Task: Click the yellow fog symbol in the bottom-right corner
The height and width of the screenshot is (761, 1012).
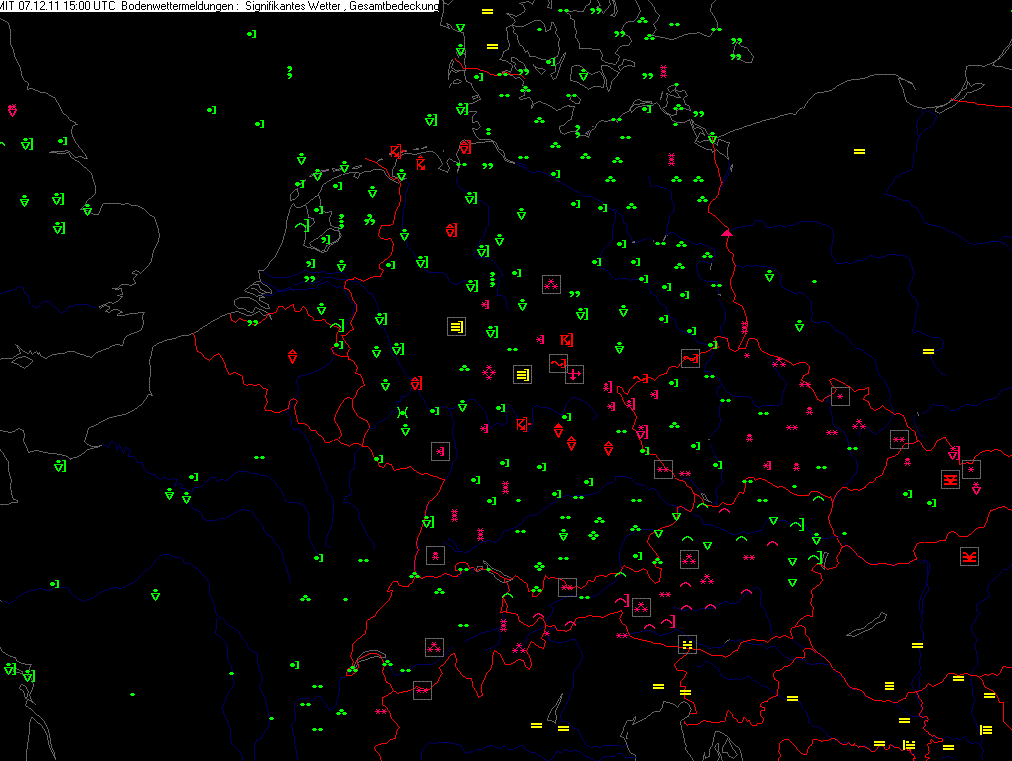Action: pos(986,729)
